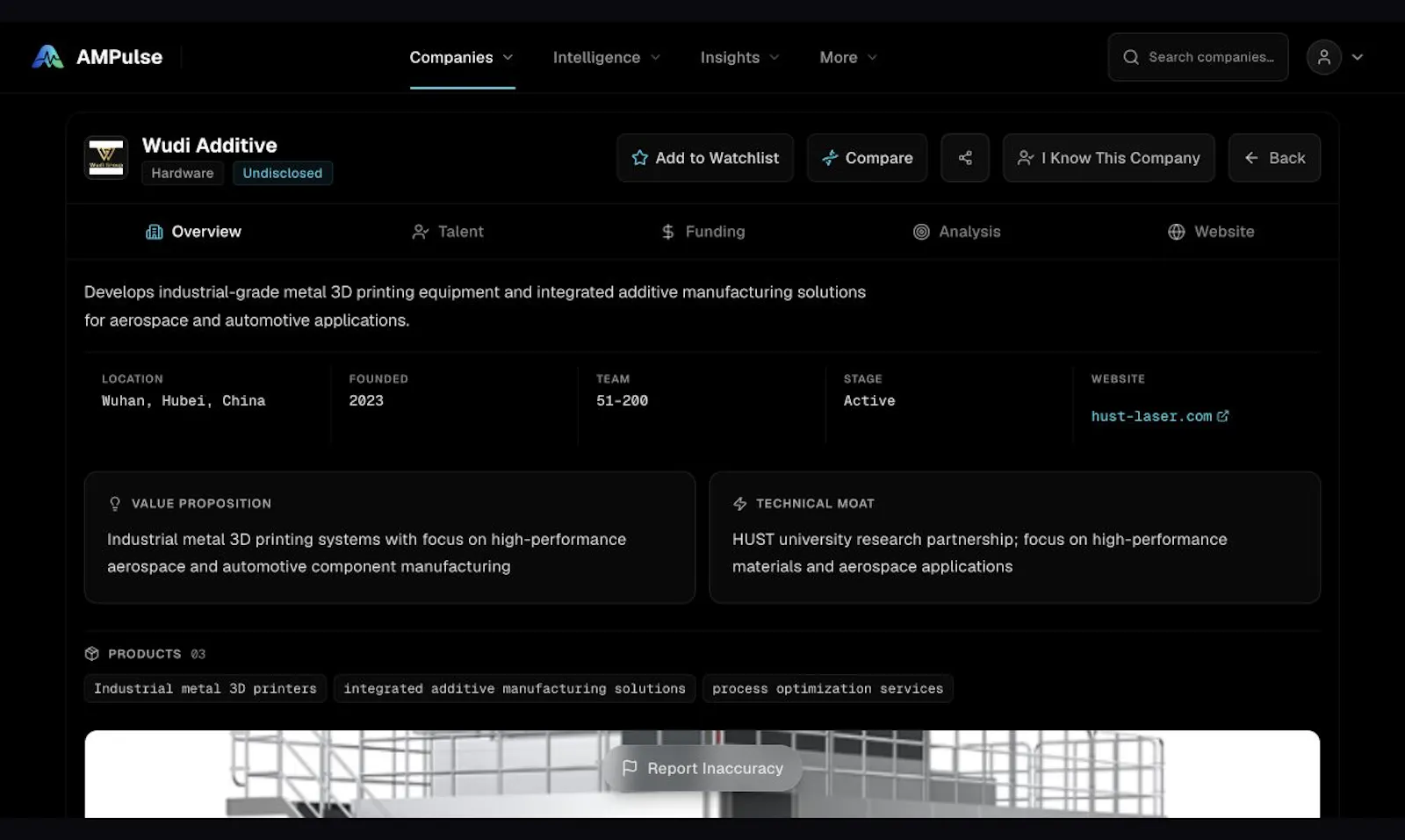
Task: Click the Wudi Additive company logo
Action: (x=106, y=157)
